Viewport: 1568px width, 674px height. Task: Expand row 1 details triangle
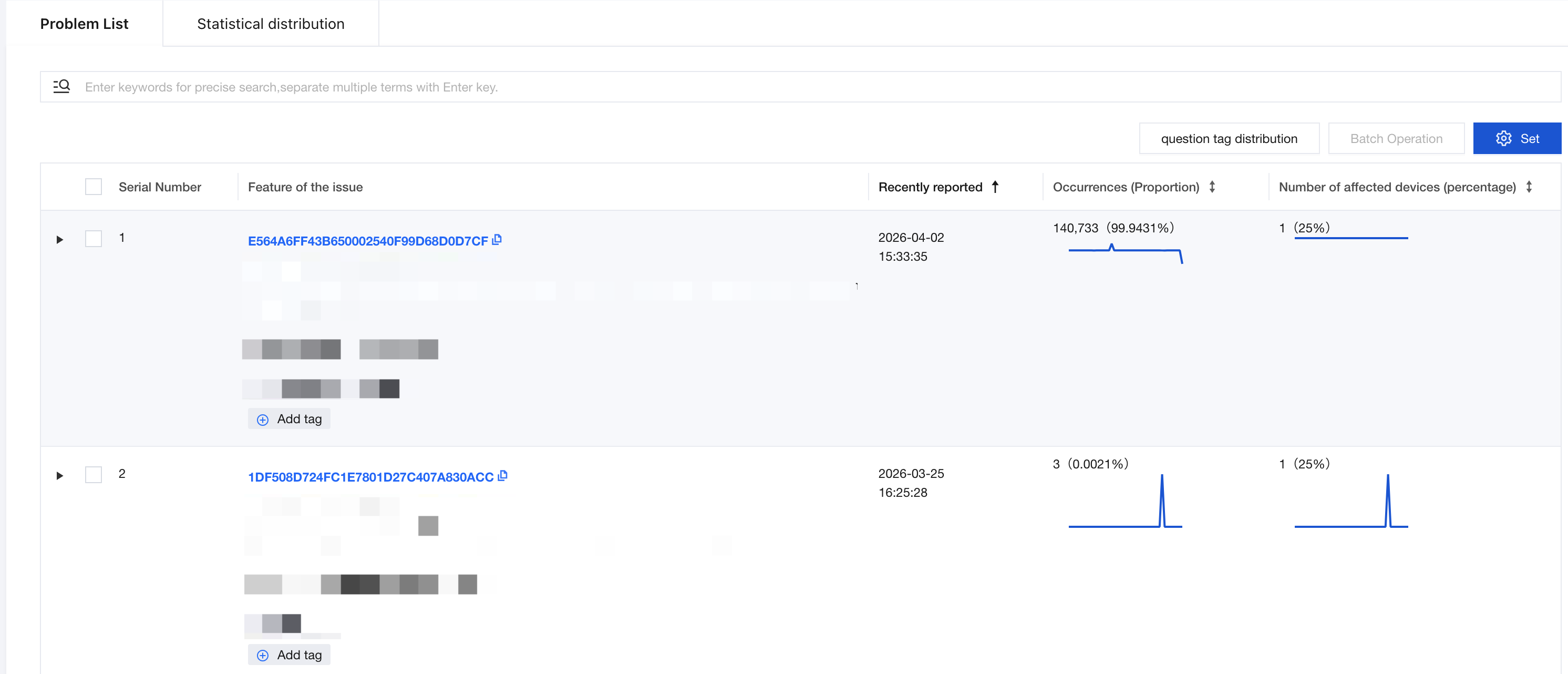[60, 240]
